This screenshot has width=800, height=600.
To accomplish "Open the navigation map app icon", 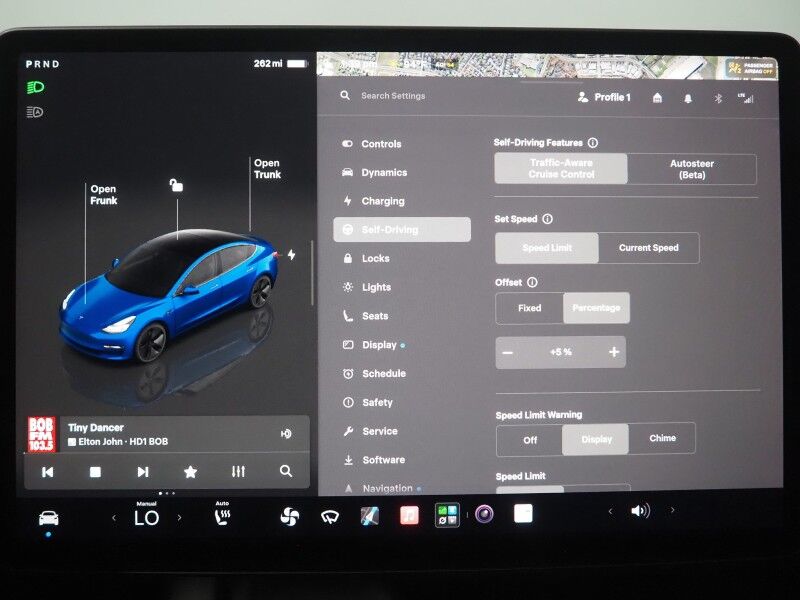I will pos(369,516).
